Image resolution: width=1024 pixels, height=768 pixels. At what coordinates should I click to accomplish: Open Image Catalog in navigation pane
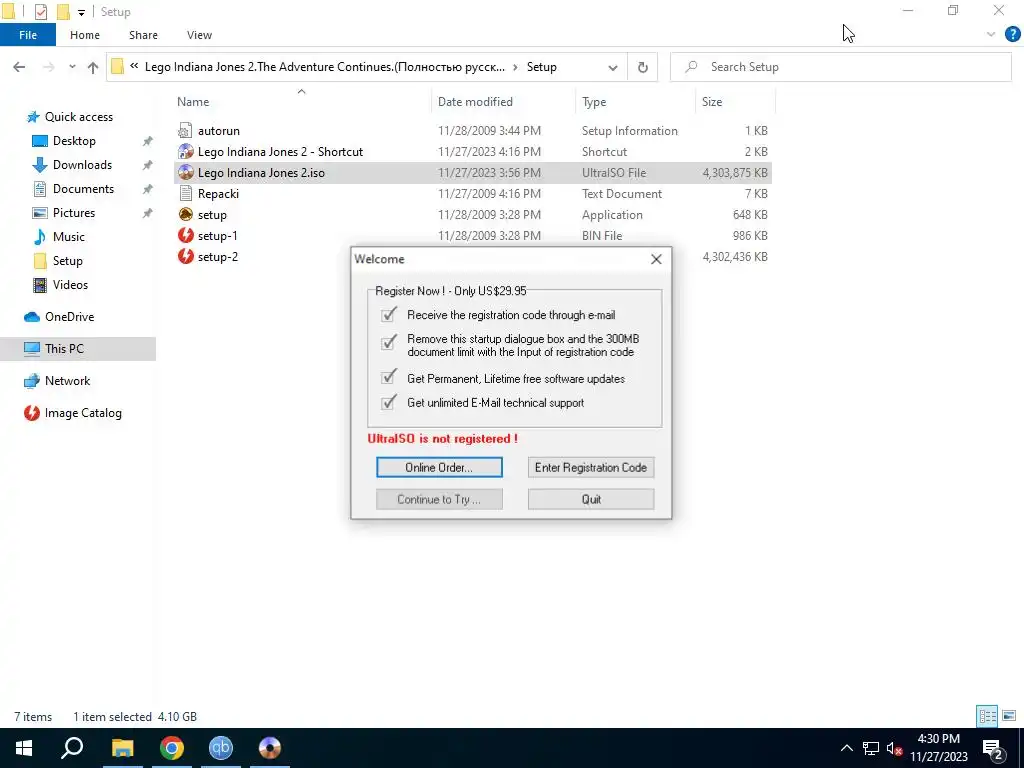(83, 413)
